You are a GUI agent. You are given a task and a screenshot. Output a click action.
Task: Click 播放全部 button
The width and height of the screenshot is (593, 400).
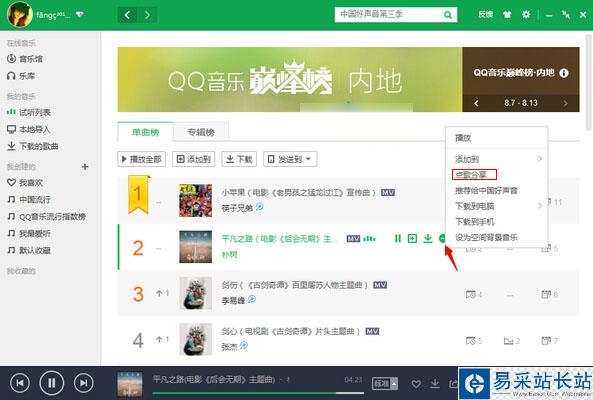[x=141, y=159]
